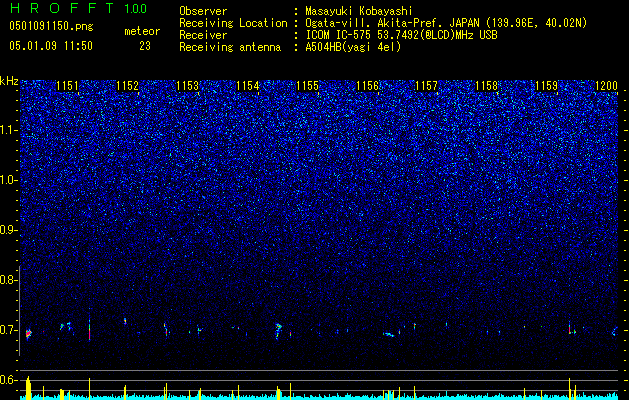629x400 pixels.
Task: Click the 1.1 kHz axis label
Action: tap(9, 130)
